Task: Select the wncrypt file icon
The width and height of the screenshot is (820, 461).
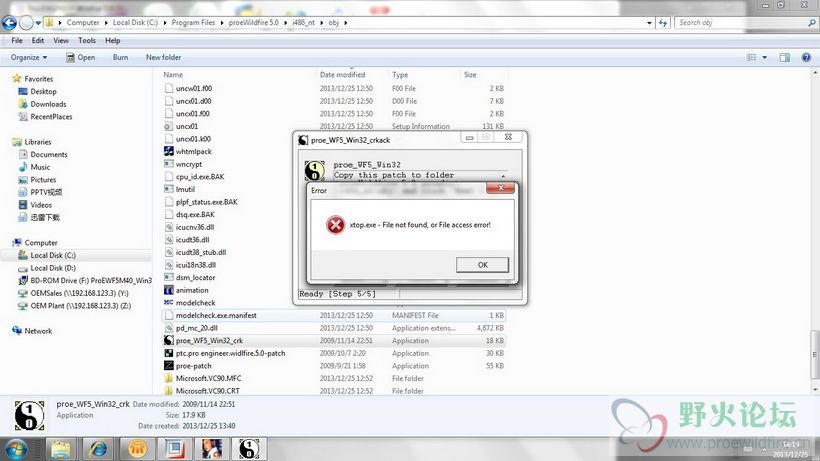Action: pos(168,164)
